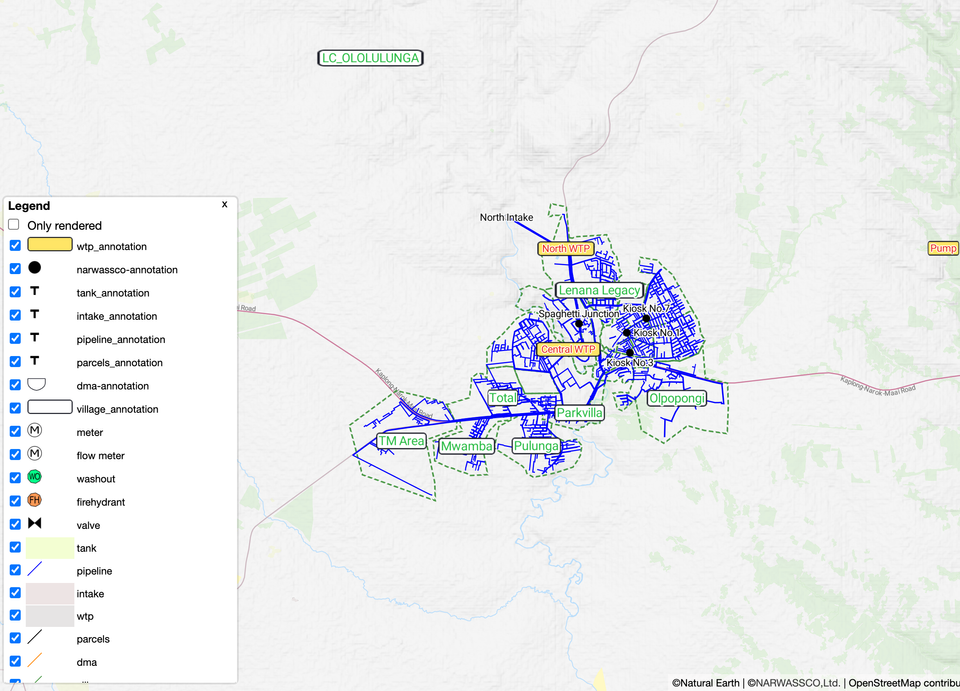Image resolution: width=960 pixels, height=691 pixels.
Task: Click the wtp_annotation yellow swatch
Action: point(50,244)
